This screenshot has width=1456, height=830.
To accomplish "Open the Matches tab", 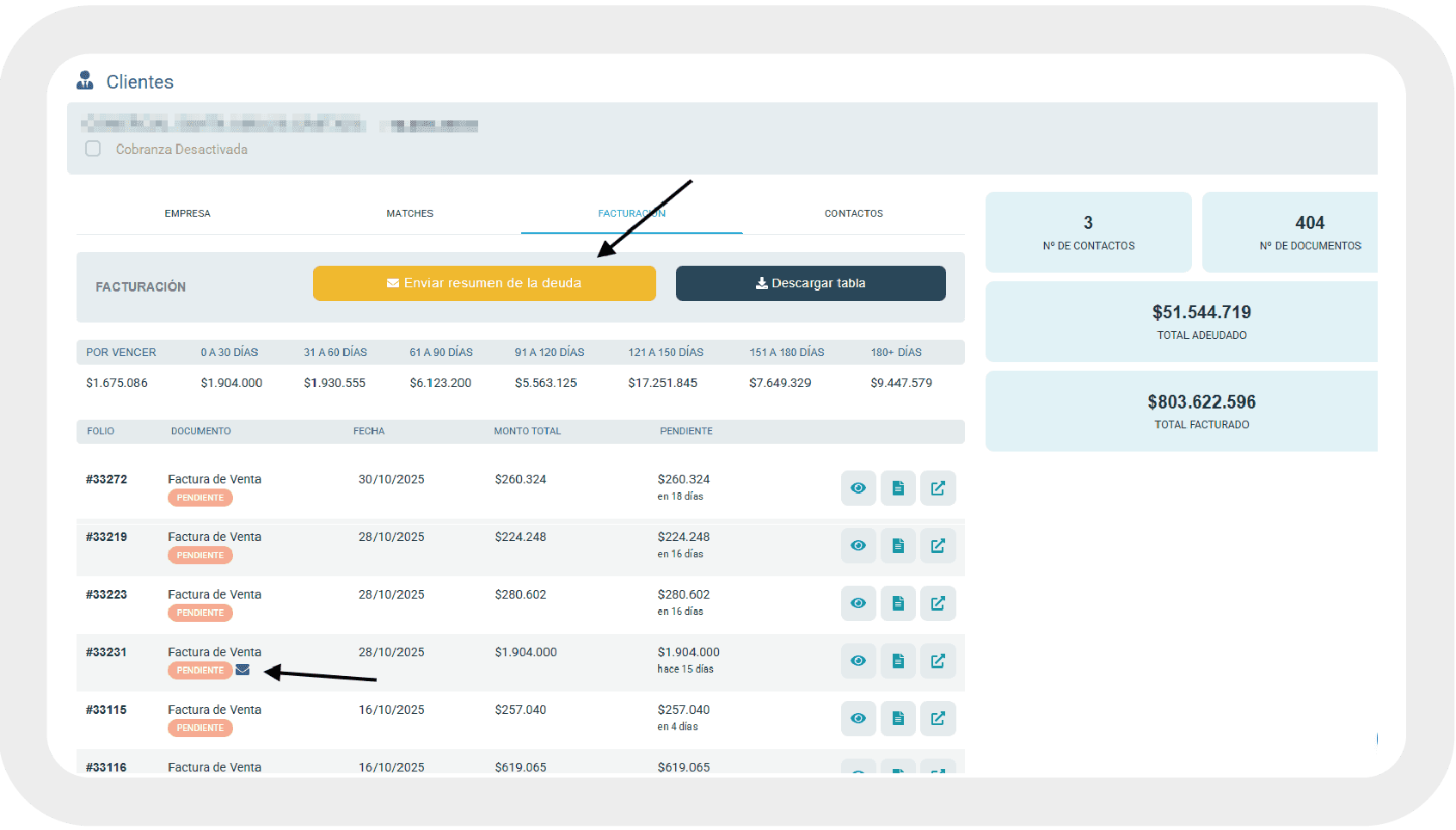I will (410, 213).
